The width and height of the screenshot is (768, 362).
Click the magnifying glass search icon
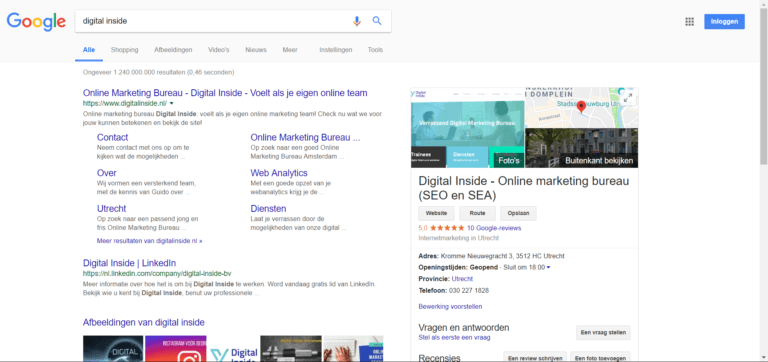tap(377, 21)
